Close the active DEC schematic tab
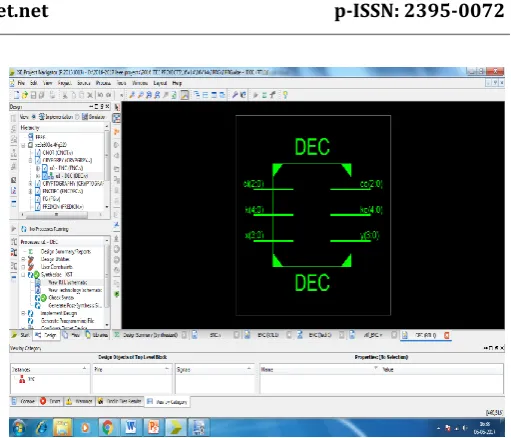 (x=447, y=335)
